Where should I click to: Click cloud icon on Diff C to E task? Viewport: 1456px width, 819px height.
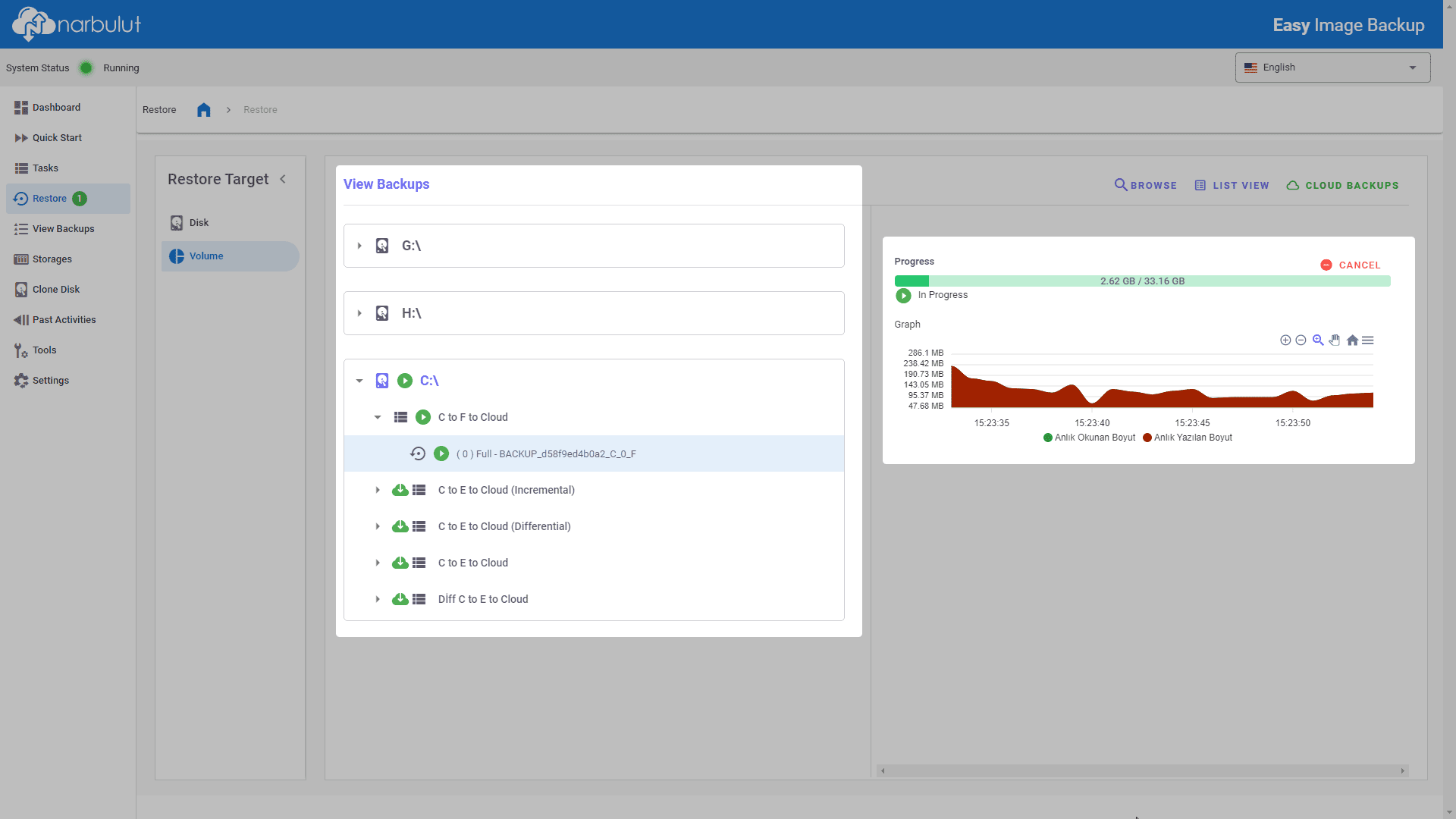[400, 599]
